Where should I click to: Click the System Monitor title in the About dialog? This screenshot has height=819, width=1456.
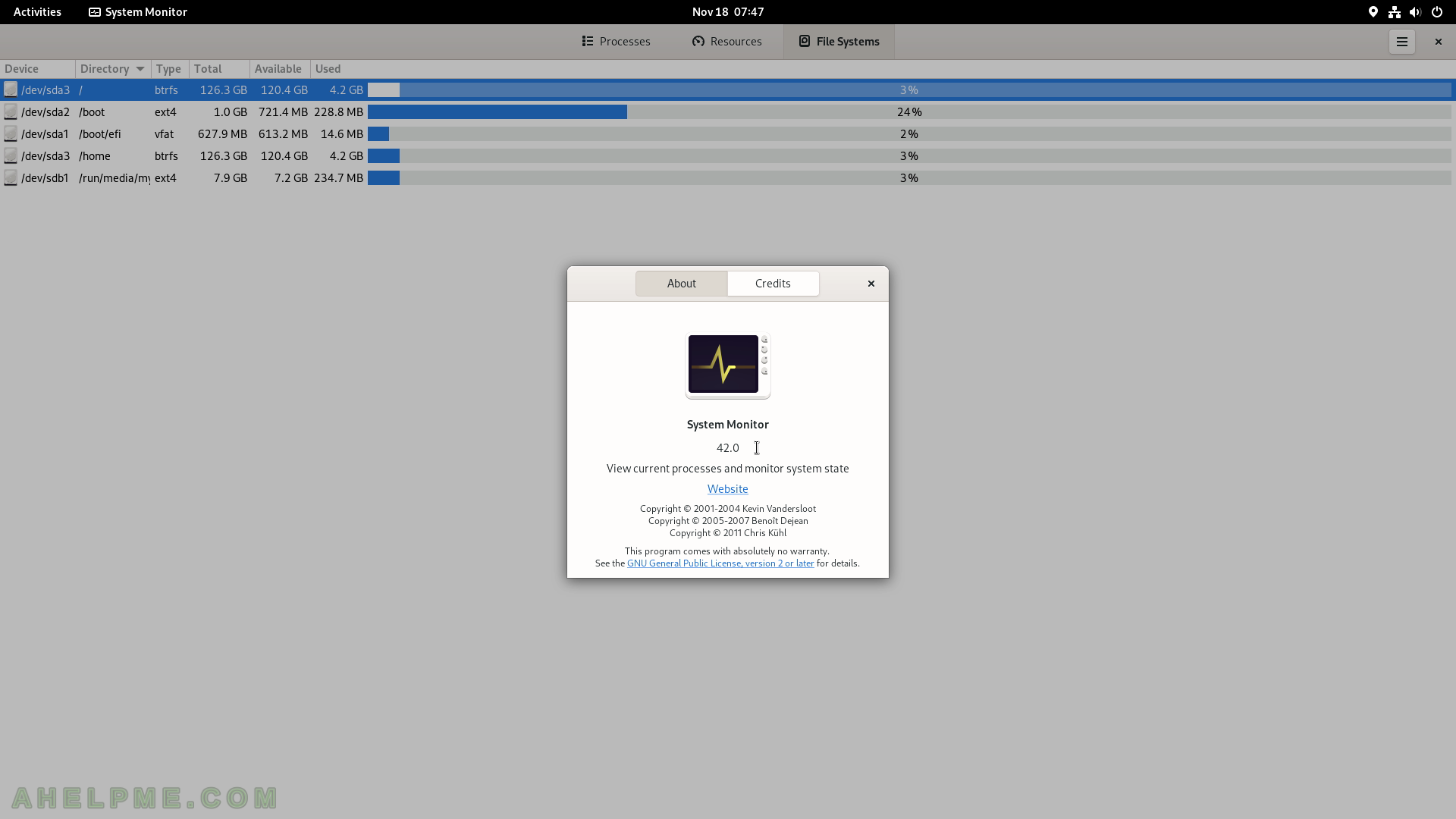pos(728,425)
